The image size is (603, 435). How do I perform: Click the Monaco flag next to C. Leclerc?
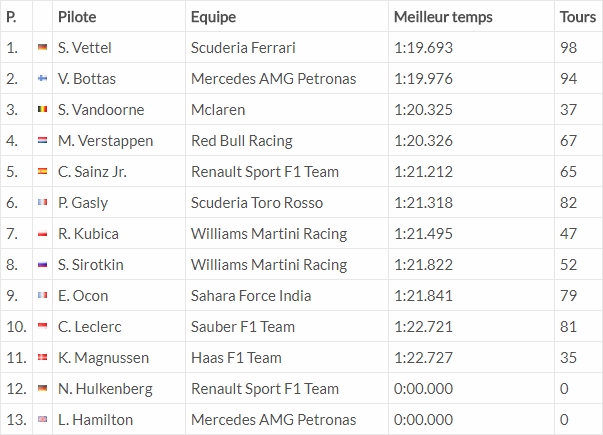pos(42,327)
